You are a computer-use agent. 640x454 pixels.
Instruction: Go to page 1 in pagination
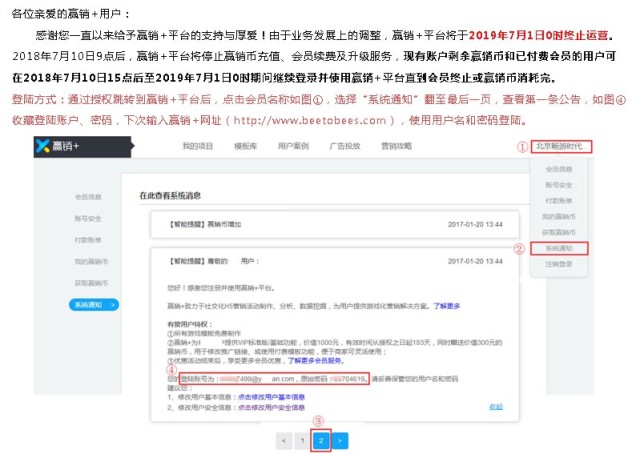pyautogui.click(x=302, y=441)
